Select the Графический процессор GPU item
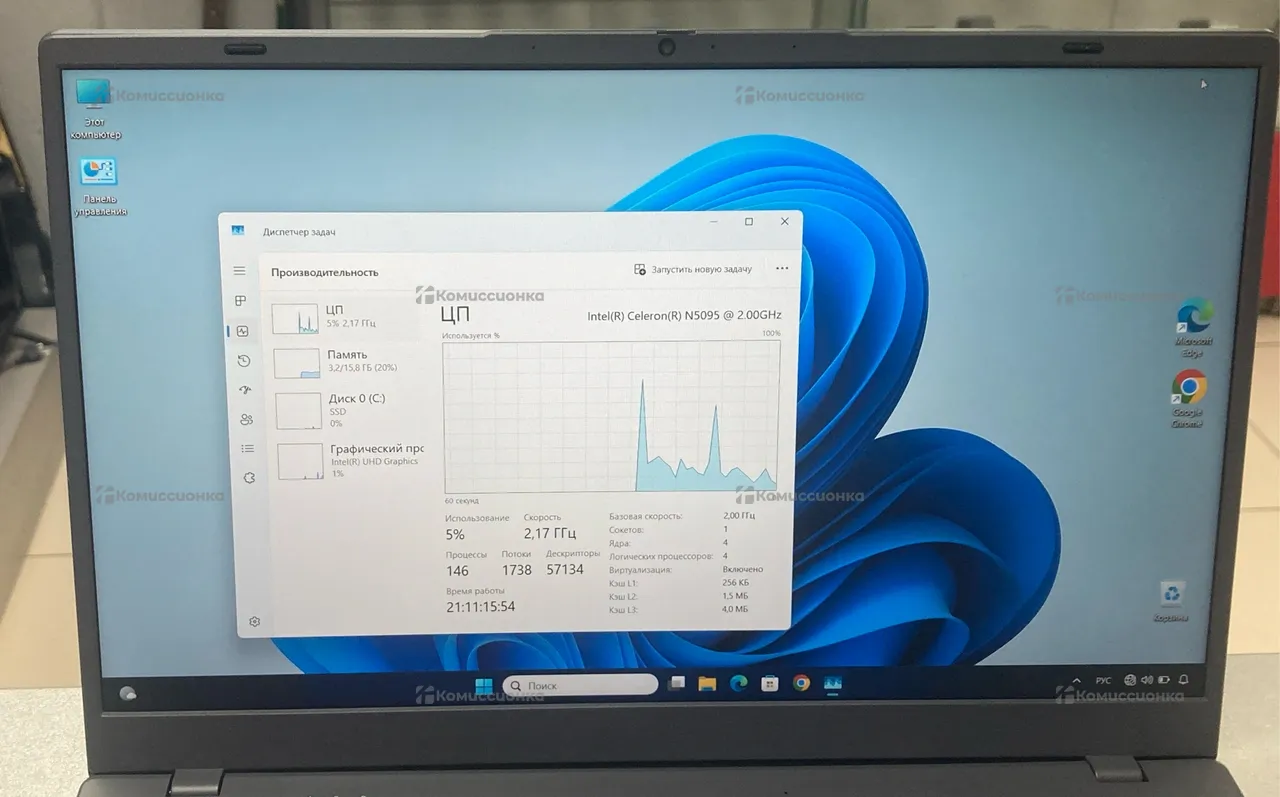 [351, 460]
